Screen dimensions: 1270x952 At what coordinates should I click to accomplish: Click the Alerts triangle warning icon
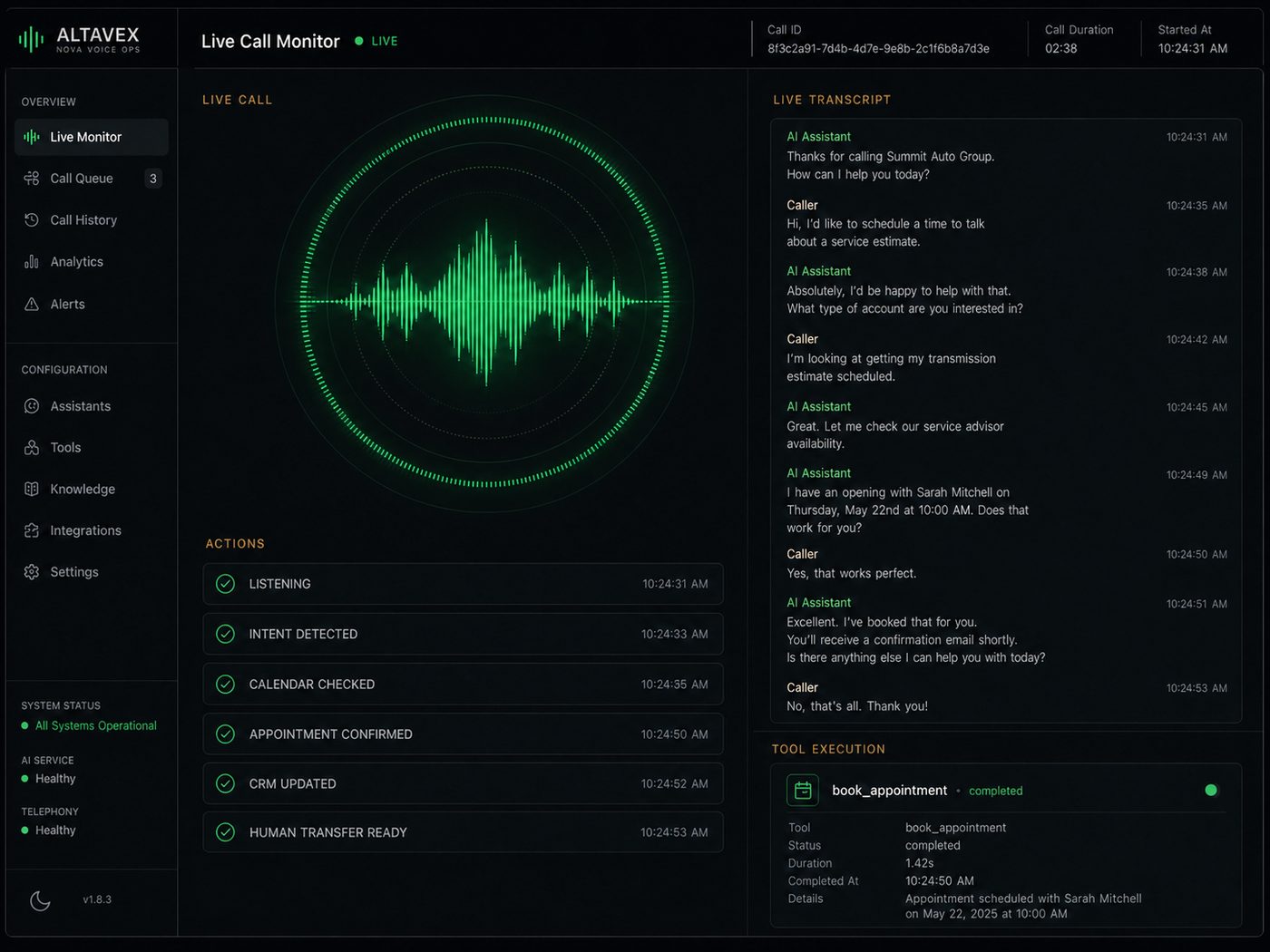pos(32,305)
